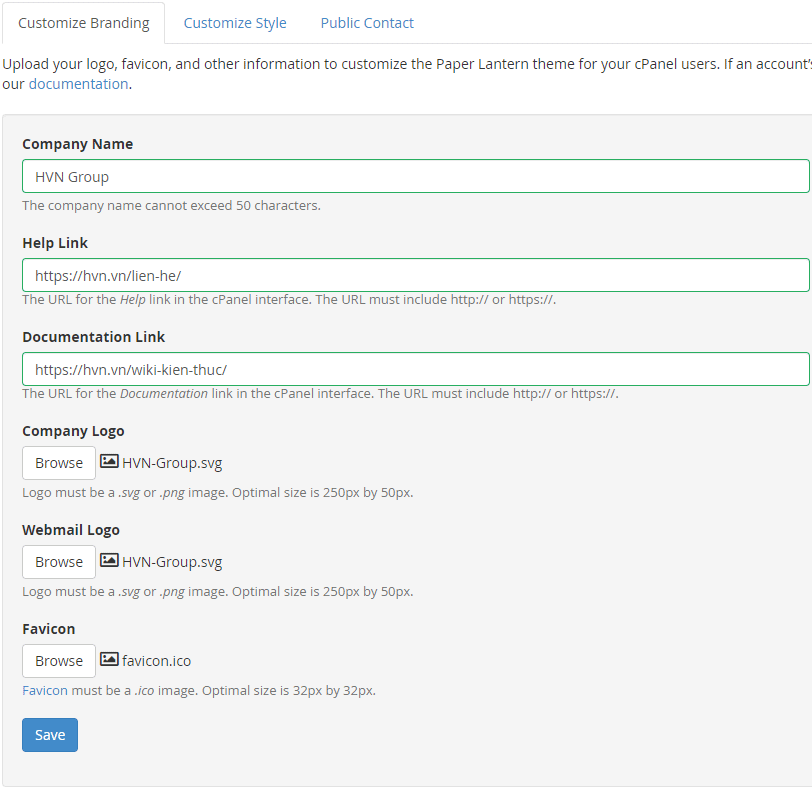Image resolution: width=812 pixels, height=790 pixels.
Task: Click the bold Company Name label
Action: point(77,144)
